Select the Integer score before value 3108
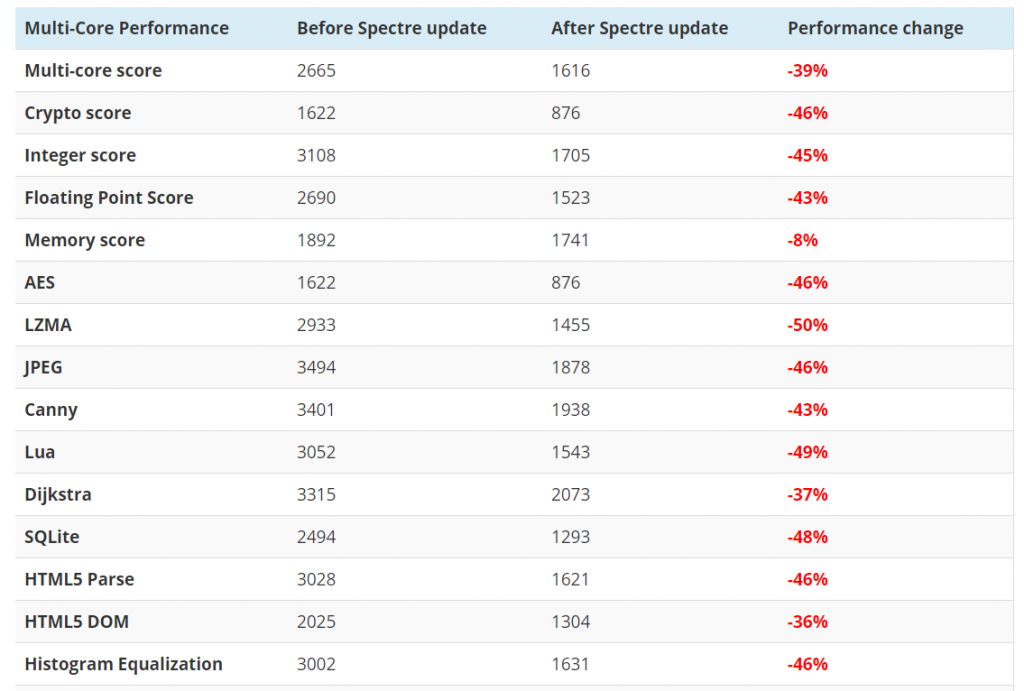This screenshot has width=1024, height=691. coord(316,156)
